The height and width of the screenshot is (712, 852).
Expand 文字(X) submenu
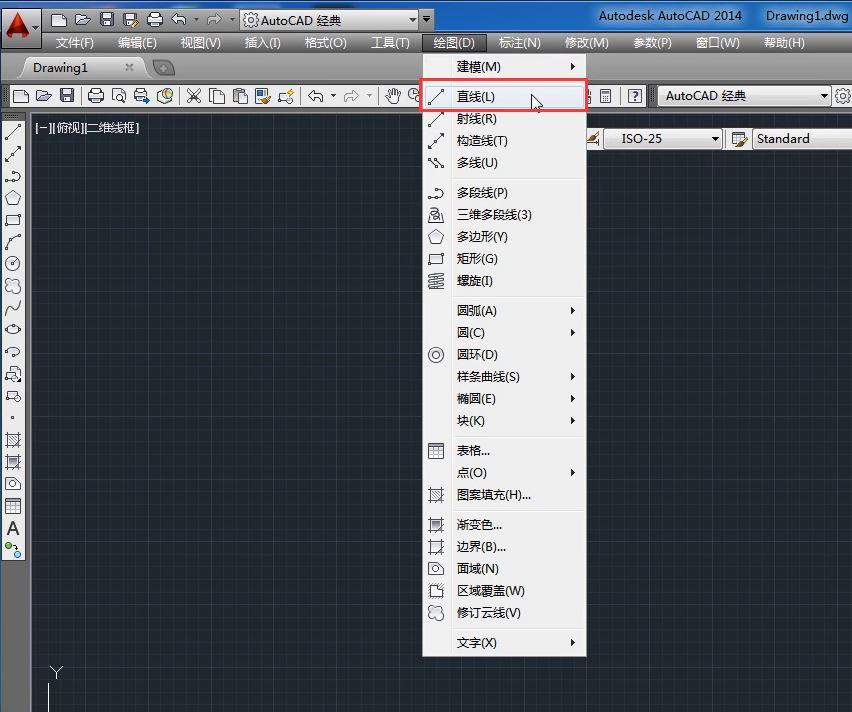coord(504,643)
